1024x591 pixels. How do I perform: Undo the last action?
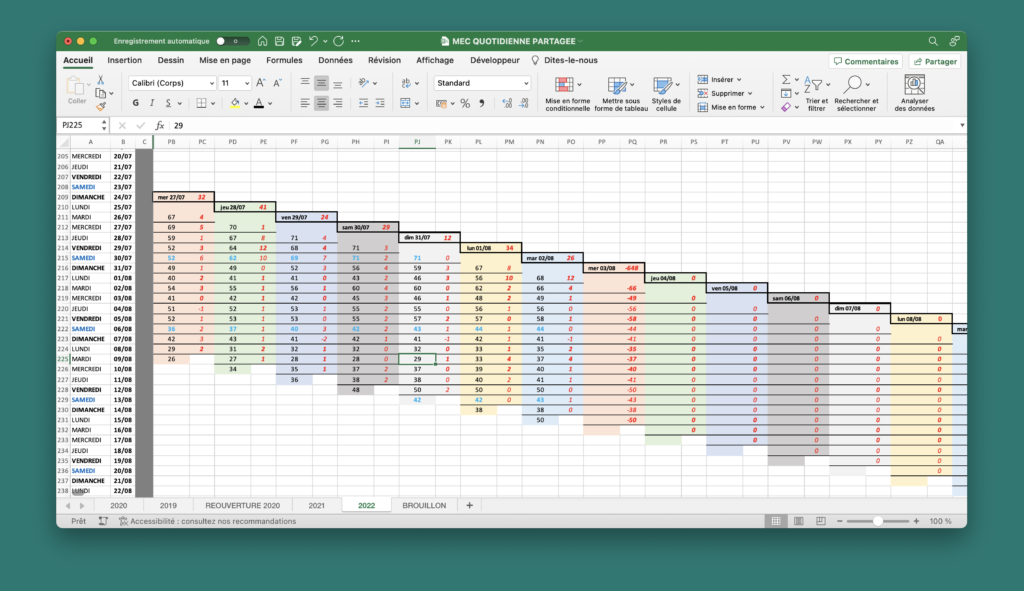pyautogui.click(x=313, y=41)
